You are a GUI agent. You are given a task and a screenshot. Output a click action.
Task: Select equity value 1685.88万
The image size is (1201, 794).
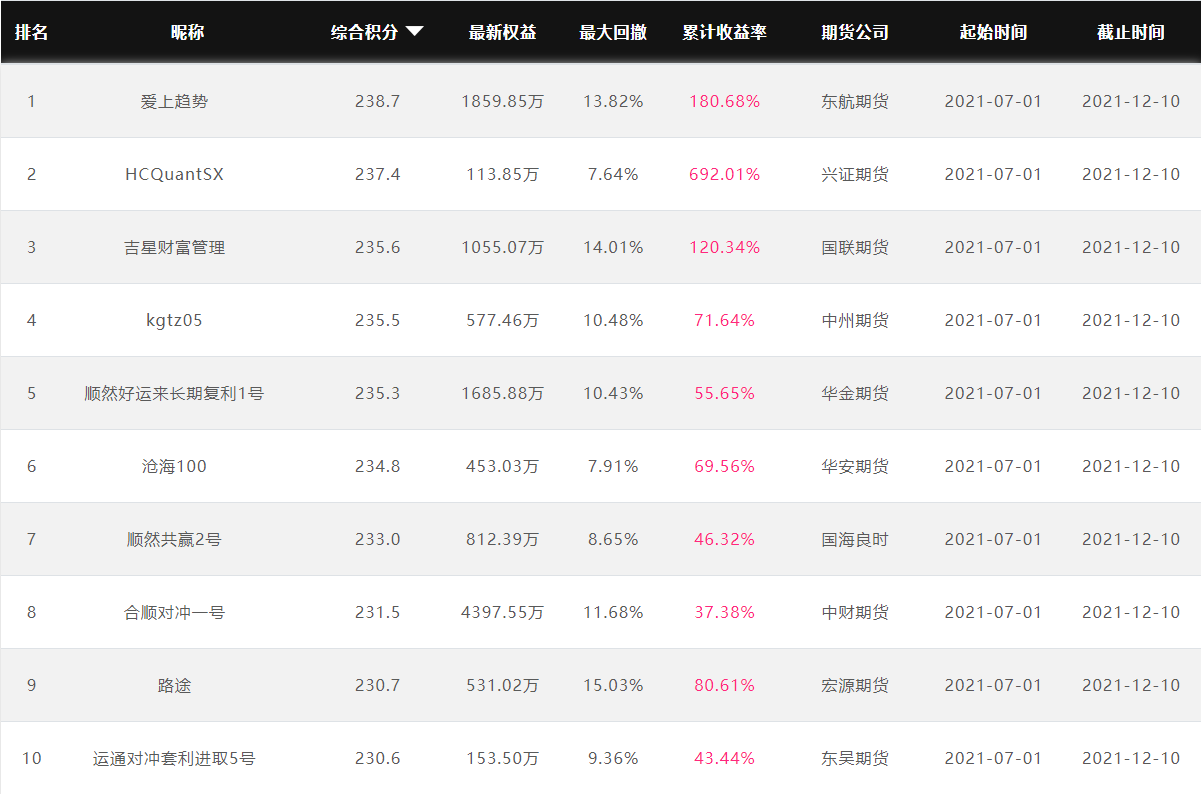point(503,393)
